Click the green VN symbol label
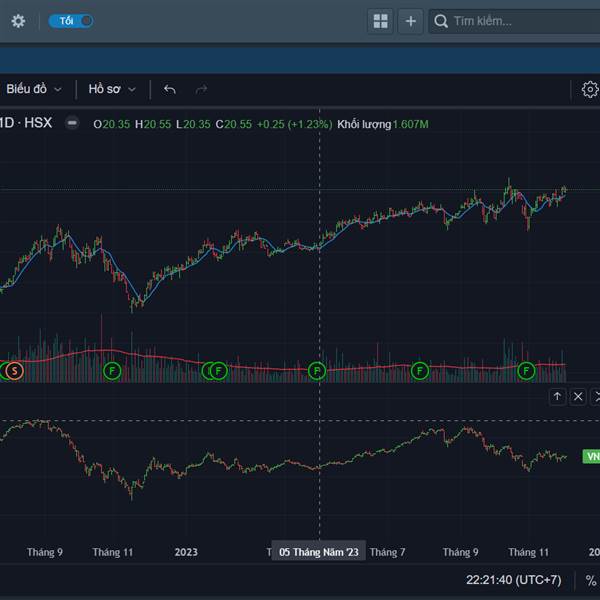 click(x=591, y=456)
